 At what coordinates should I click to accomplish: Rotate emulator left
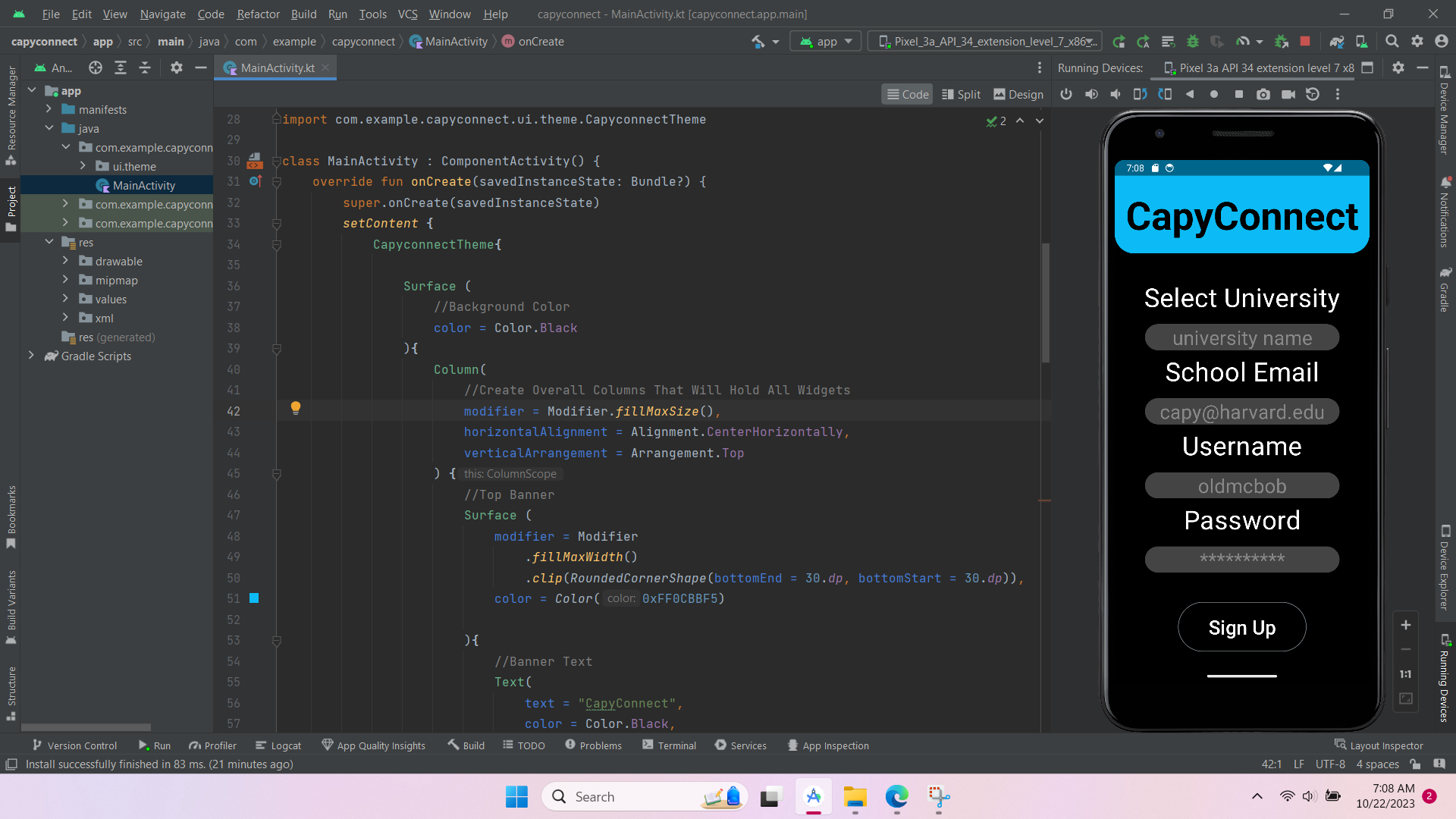[1141, 95]
